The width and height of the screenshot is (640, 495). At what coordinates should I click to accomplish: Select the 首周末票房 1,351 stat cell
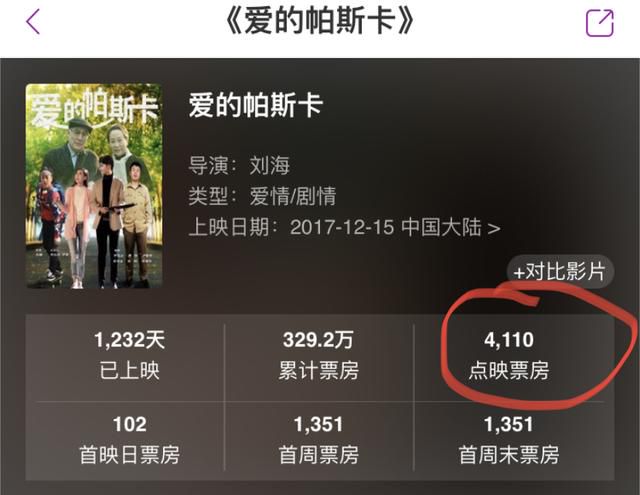pyautogui.click(x=509, y=440)
